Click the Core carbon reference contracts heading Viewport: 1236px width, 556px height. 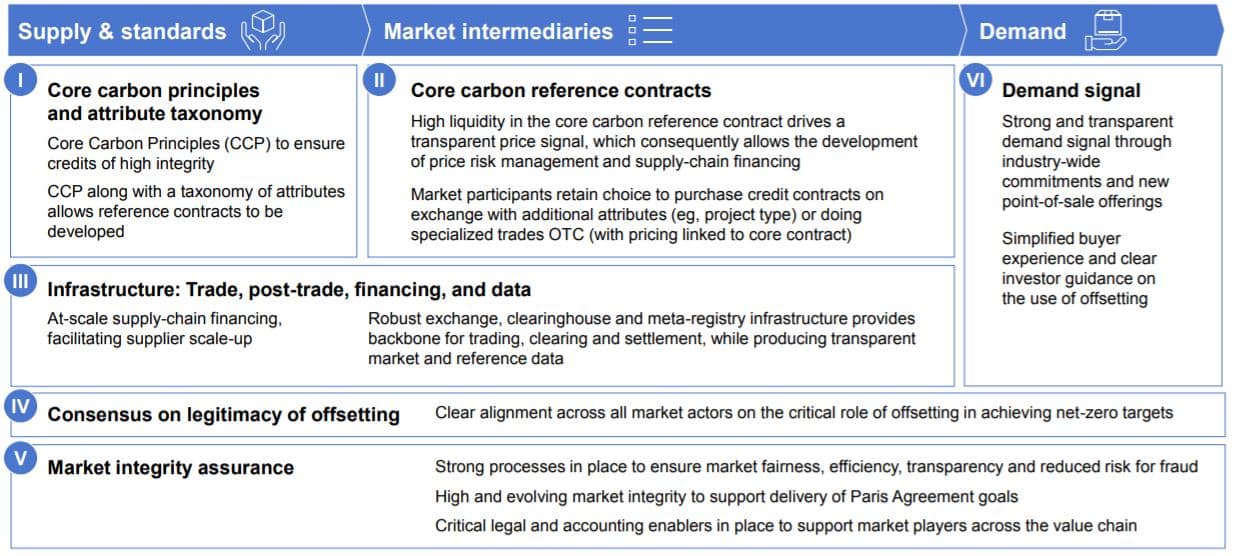(x=561, y=90)
